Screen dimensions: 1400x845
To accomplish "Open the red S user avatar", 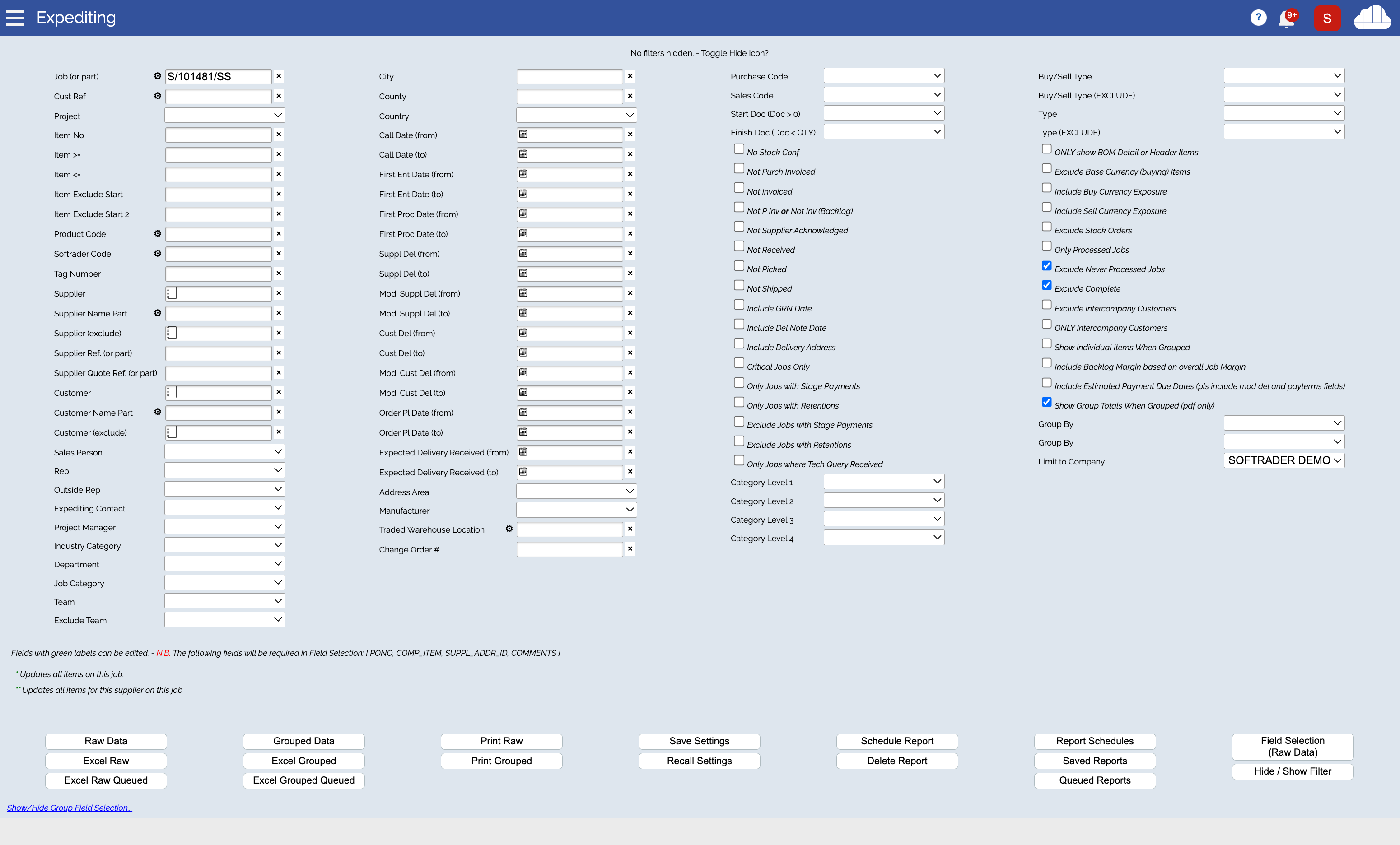I will tap(1327, 18).
